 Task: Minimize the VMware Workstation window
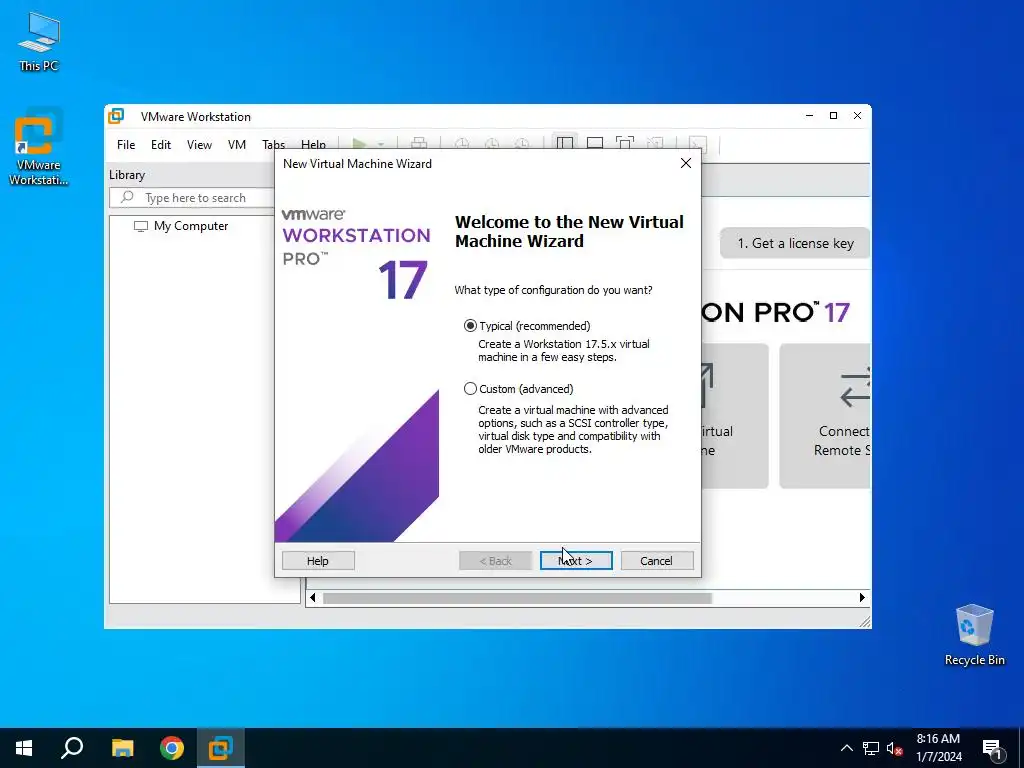click(x=809, y=116)
